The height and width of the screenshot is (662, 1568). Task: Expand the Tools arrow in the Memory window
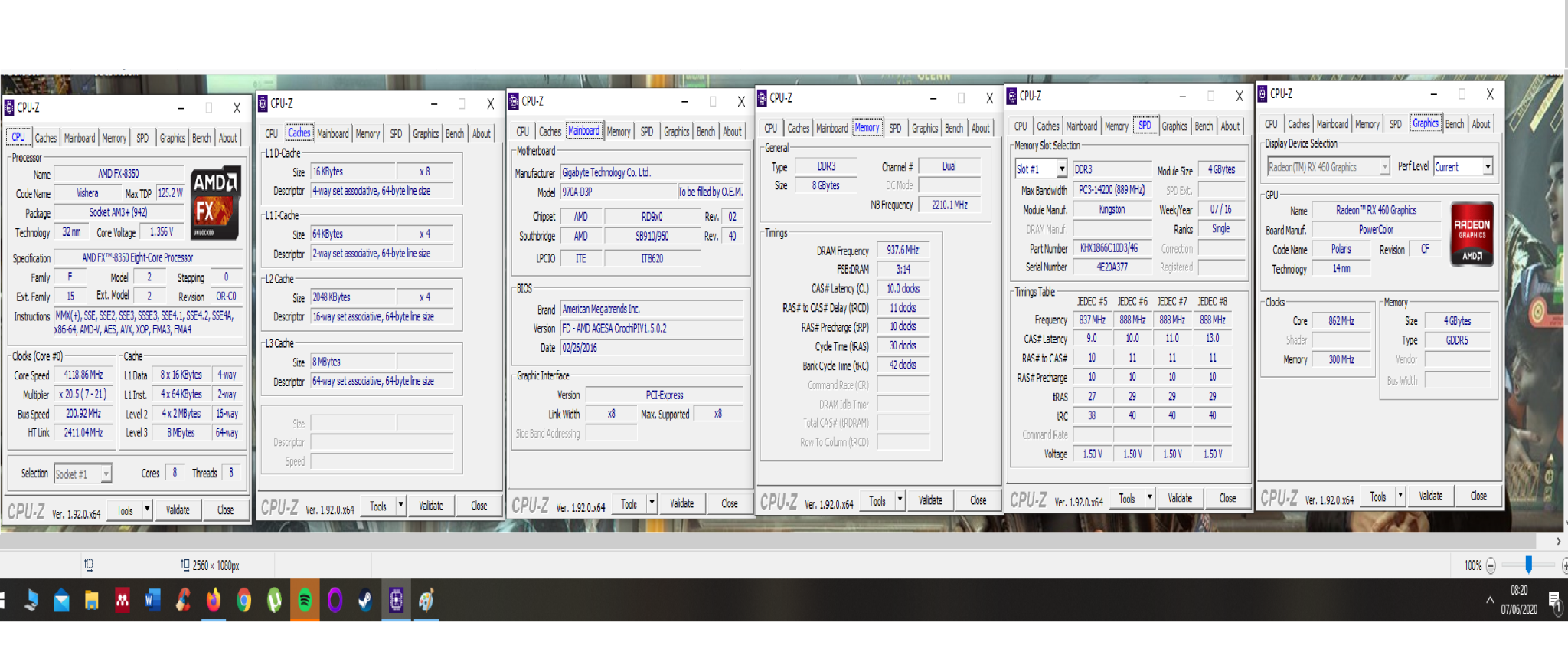[x=900, y=500]
